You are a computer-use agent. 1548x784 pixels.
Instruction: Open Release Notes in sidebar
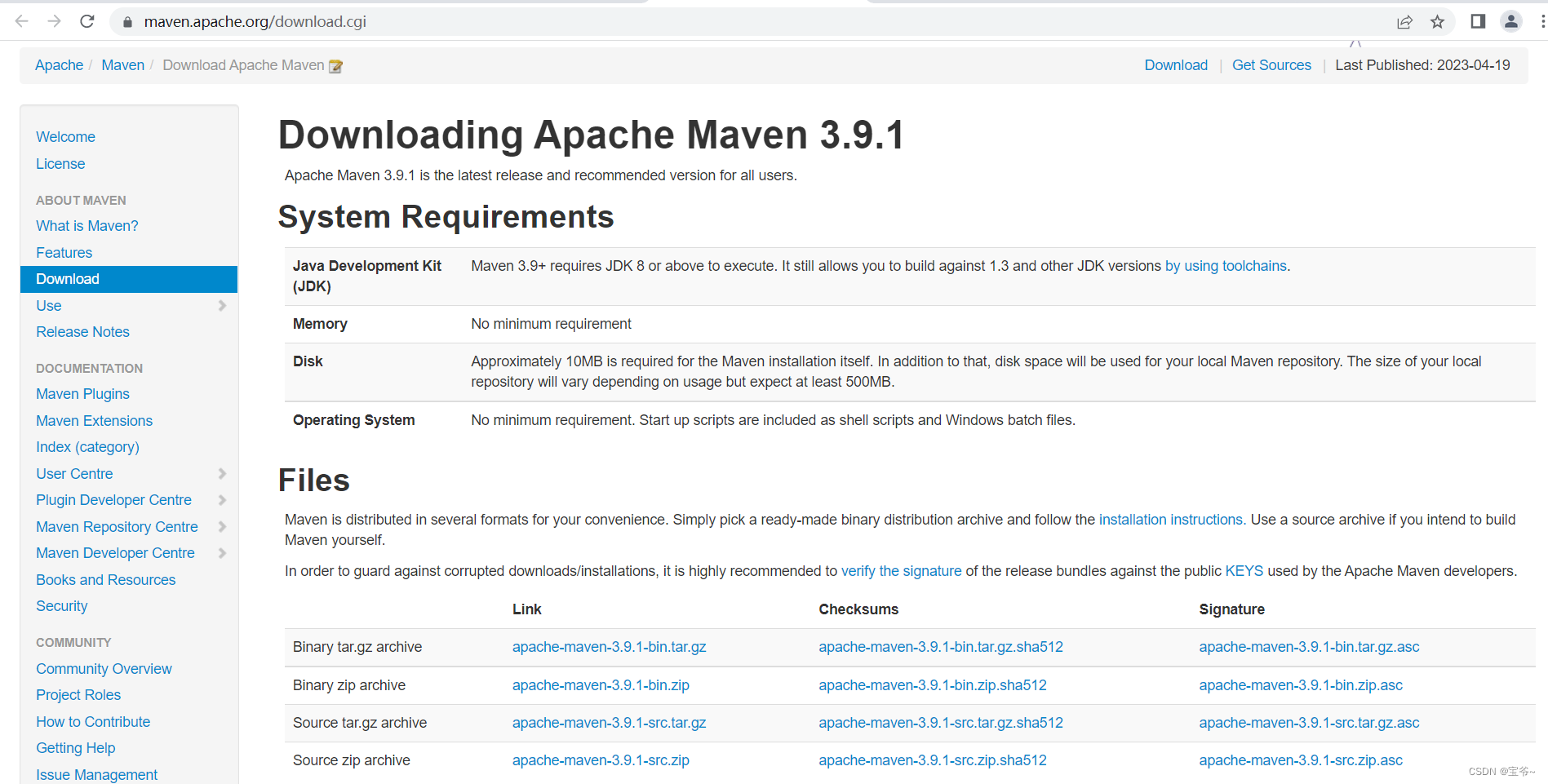point(82,332)
